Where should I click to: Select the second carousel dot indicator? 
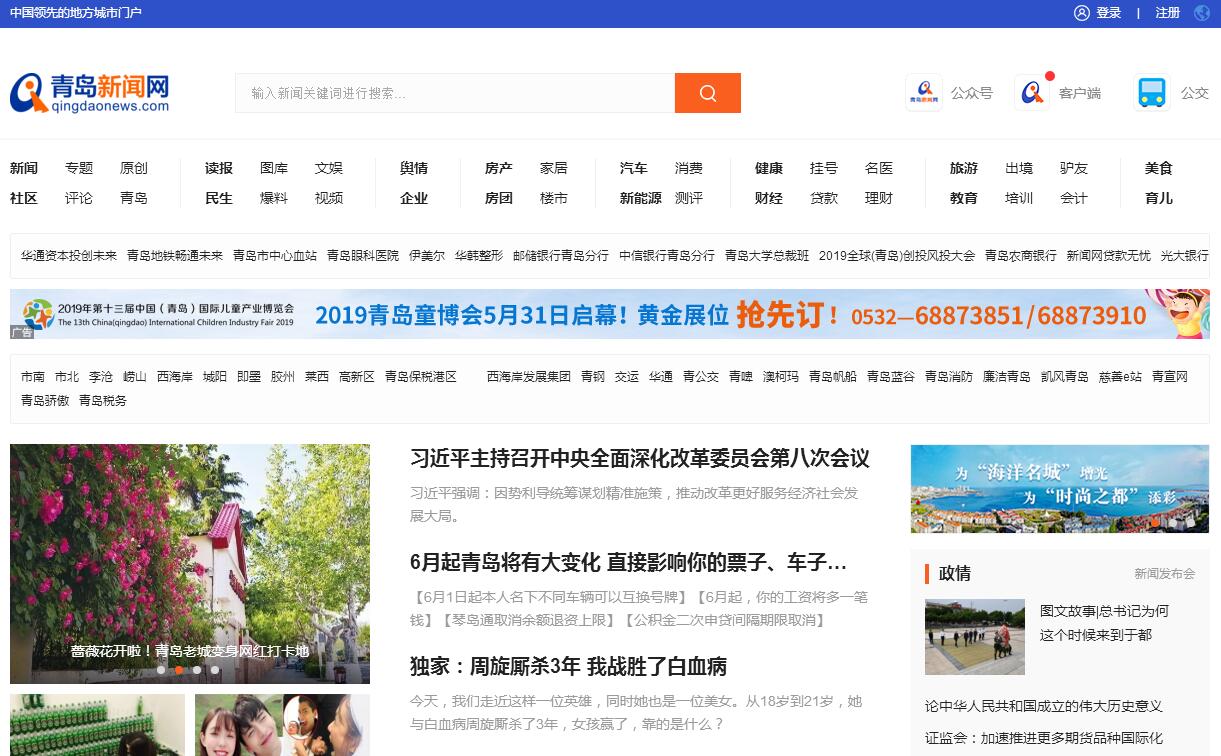(179, 670)
